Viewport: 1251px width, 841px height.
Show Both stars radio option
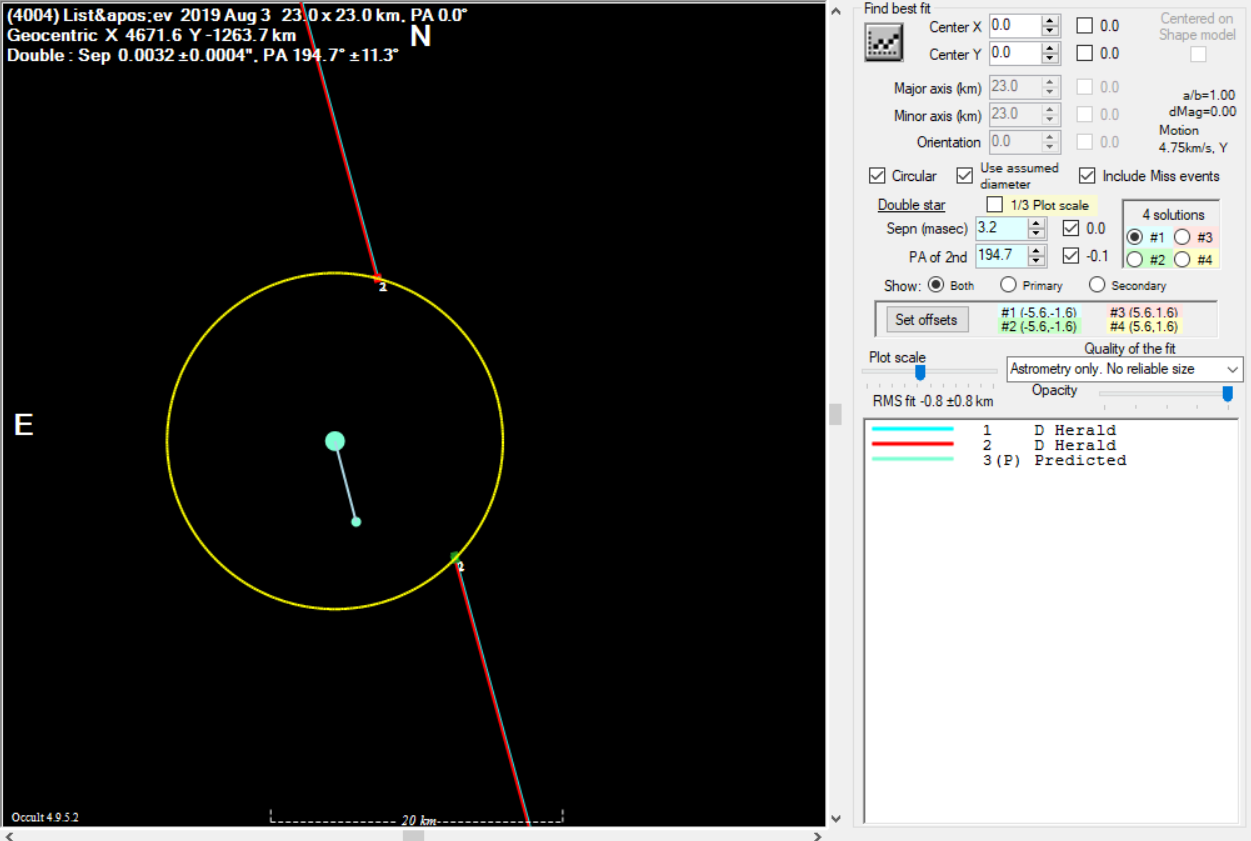click(x=936, y=285)
